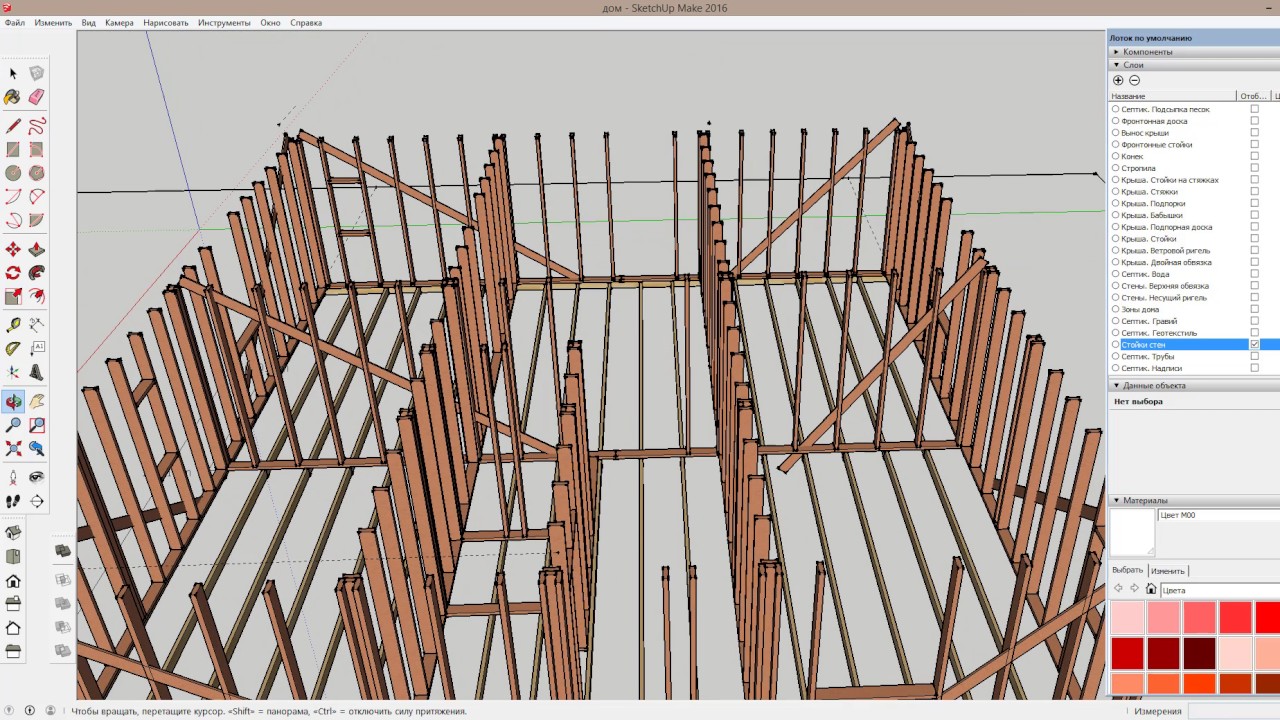Viewport: 1280px width, 720px height.
Task: Select the Text label tool (A1)
Action: point(37,349)
